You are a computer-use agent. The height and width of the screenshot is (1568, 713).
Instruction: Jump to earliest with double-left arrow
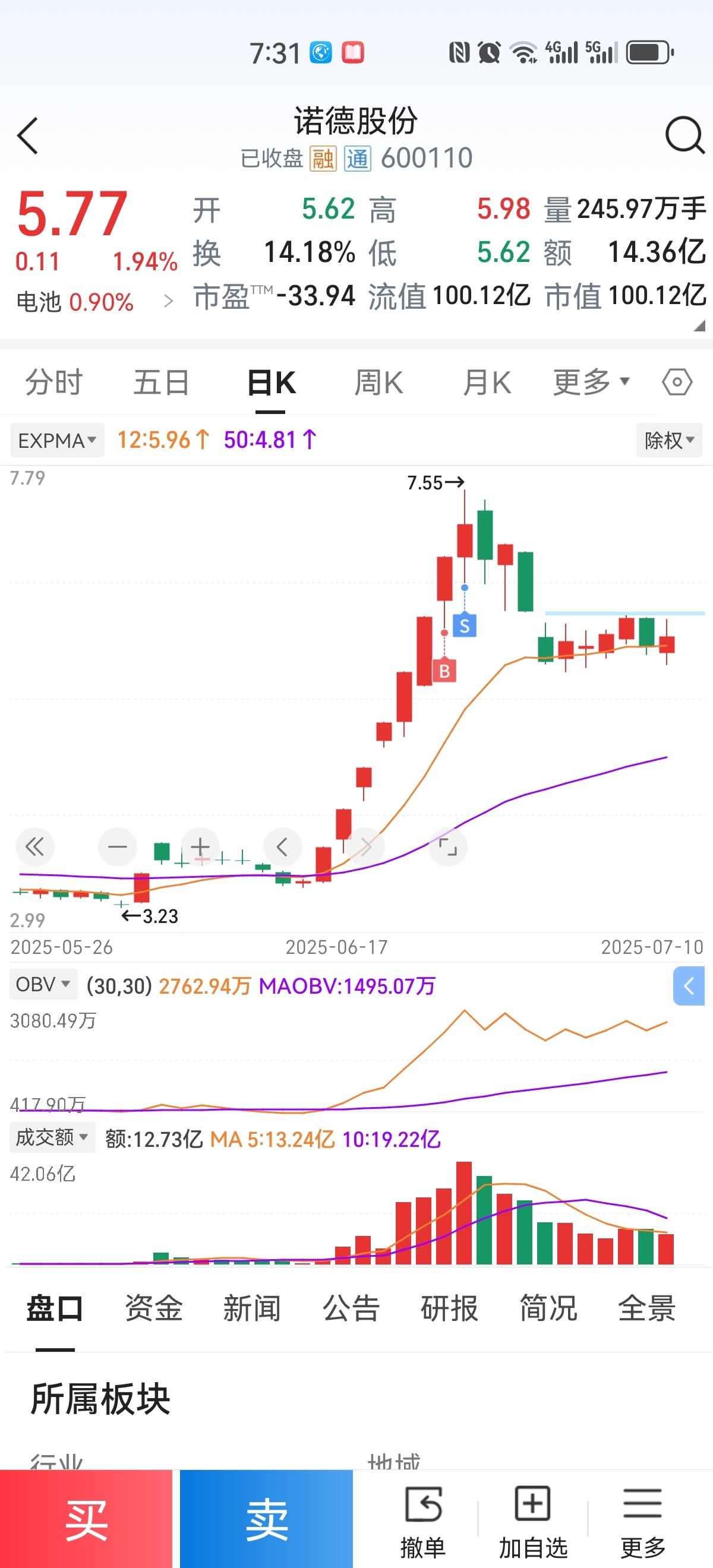tap(34, 846)
